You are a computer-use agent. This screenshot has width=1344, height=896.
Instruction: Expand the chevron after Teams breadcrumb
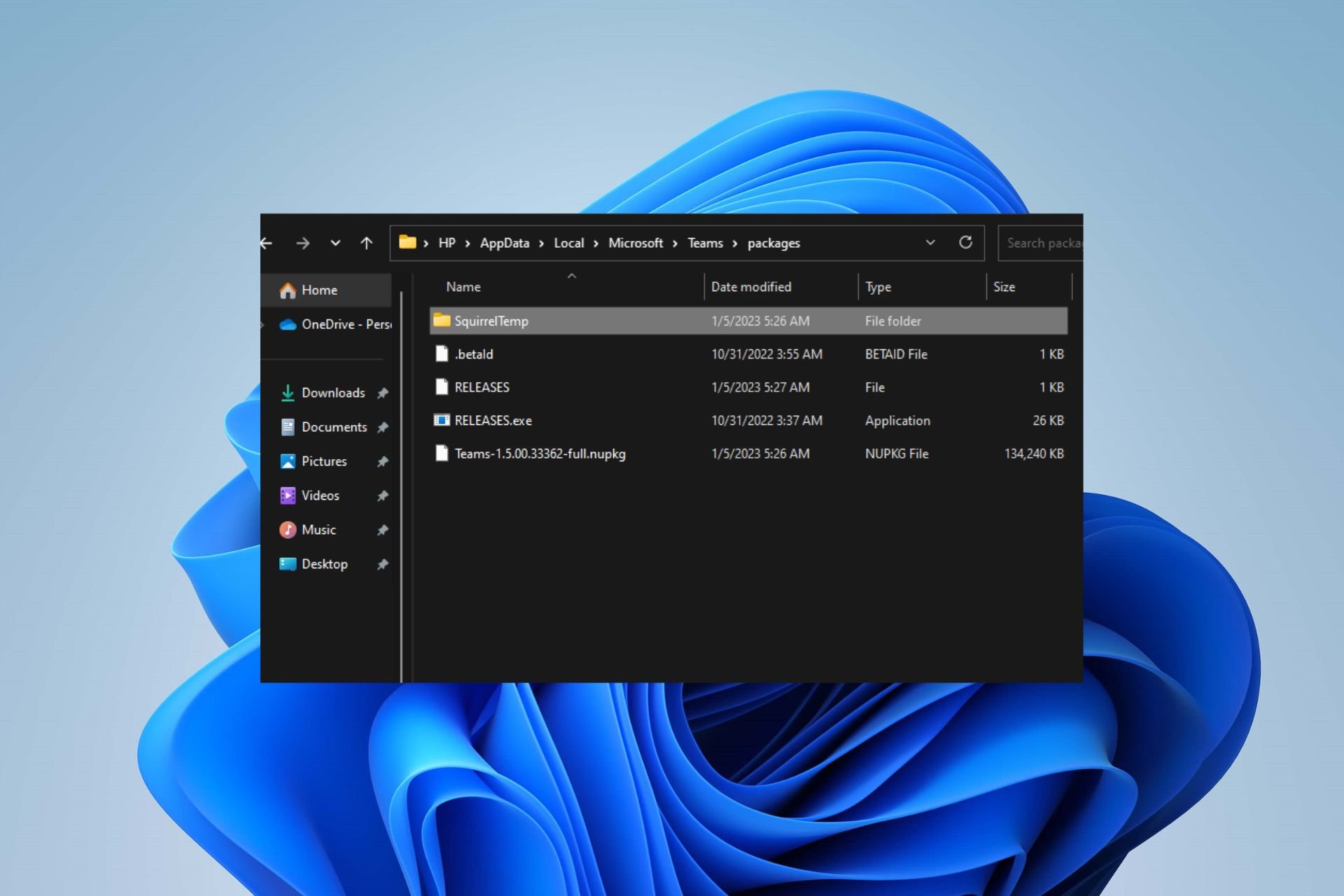coord(735,244)
